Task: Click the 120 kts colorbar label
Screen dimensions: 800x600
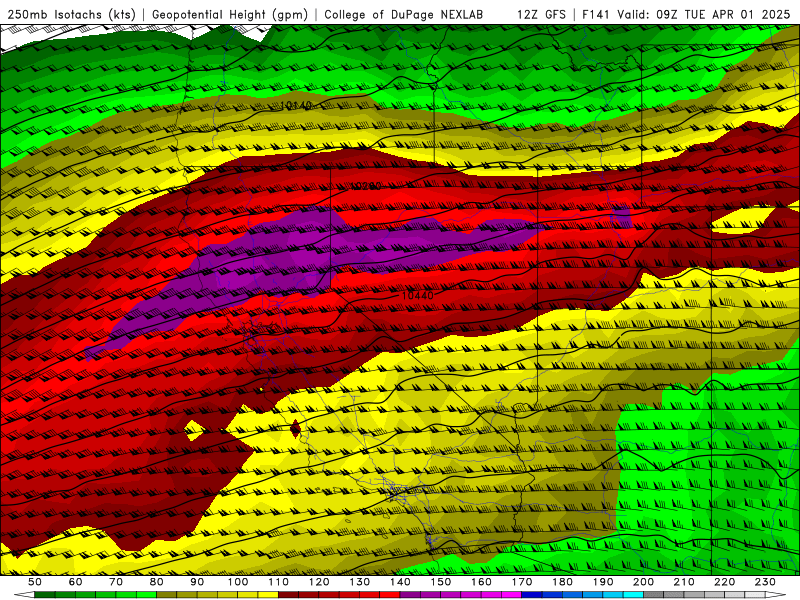Action: [319, 582]
